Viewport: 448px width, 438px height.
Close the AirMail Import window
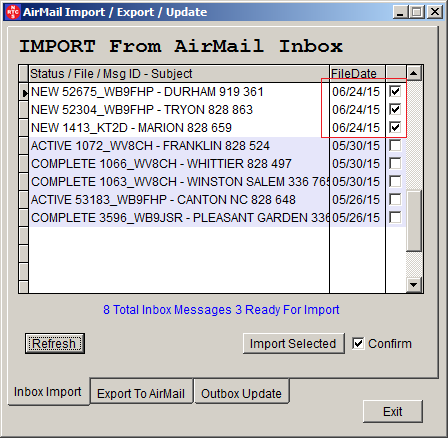pyautogui.click(x=435, y=12)
